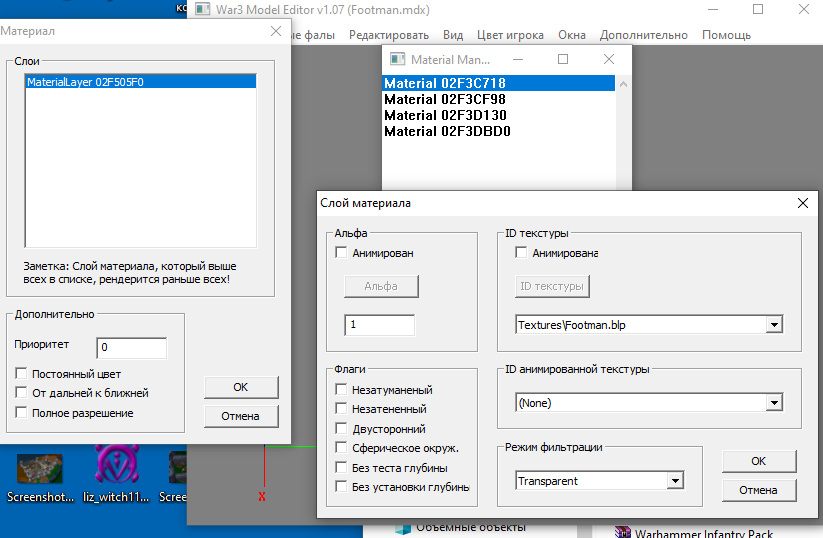Open the Transparent filter mode dropdown

(675, 480)
